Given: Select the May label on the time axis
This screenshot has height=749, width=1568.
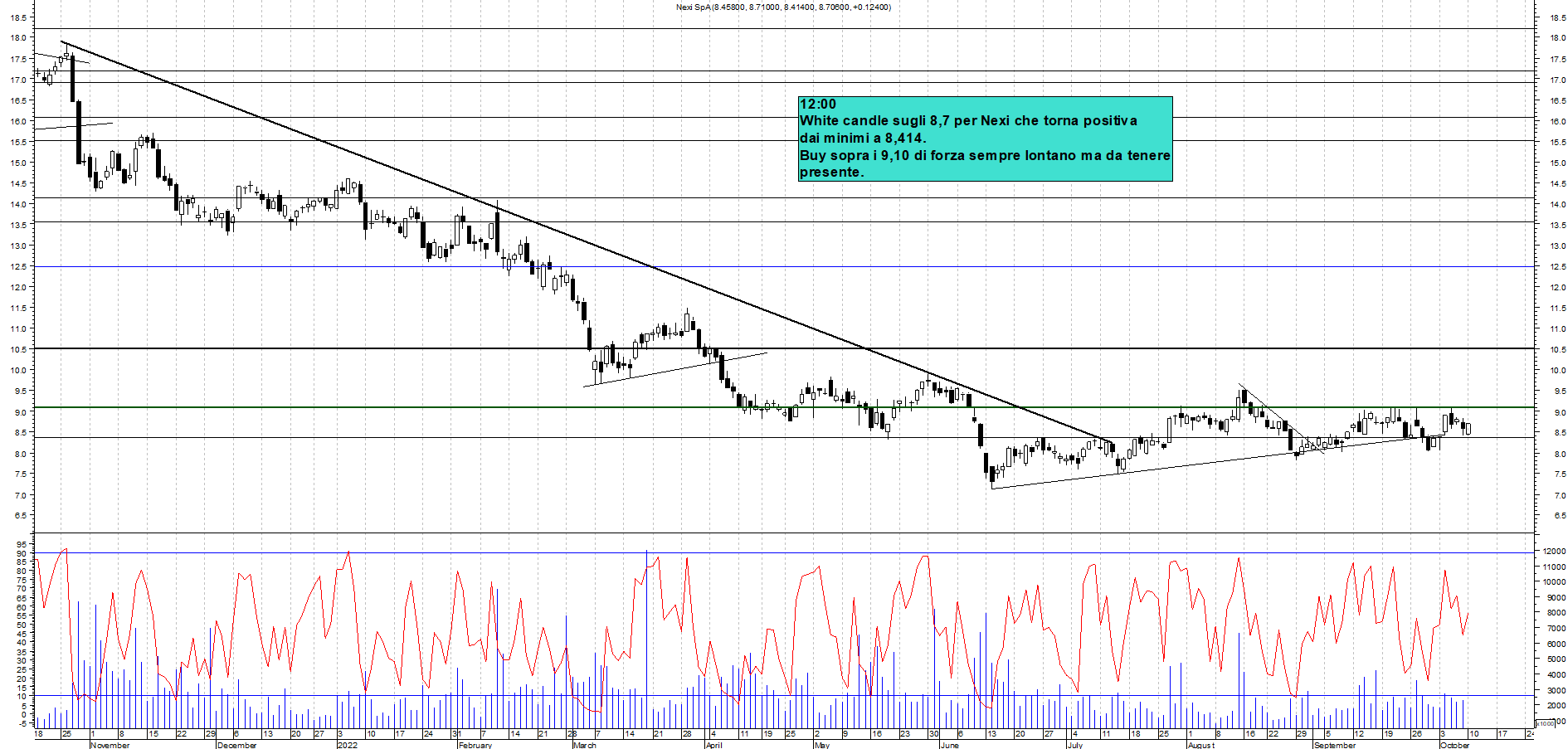Looking at the screenshot, I should tap(822, 745).
